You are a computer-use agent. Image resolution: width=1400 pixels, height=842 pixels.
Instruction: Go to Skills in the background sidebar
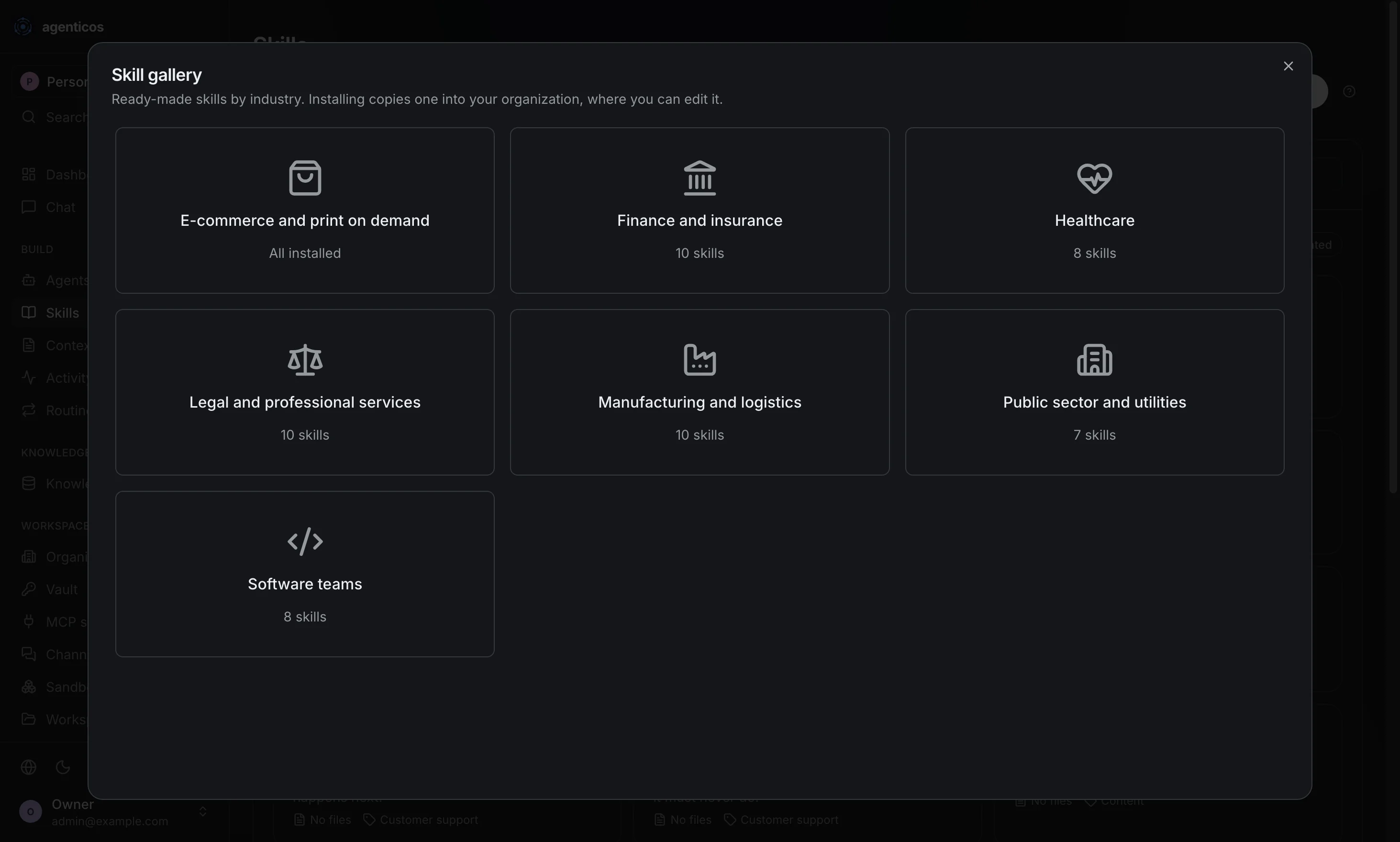50,312
